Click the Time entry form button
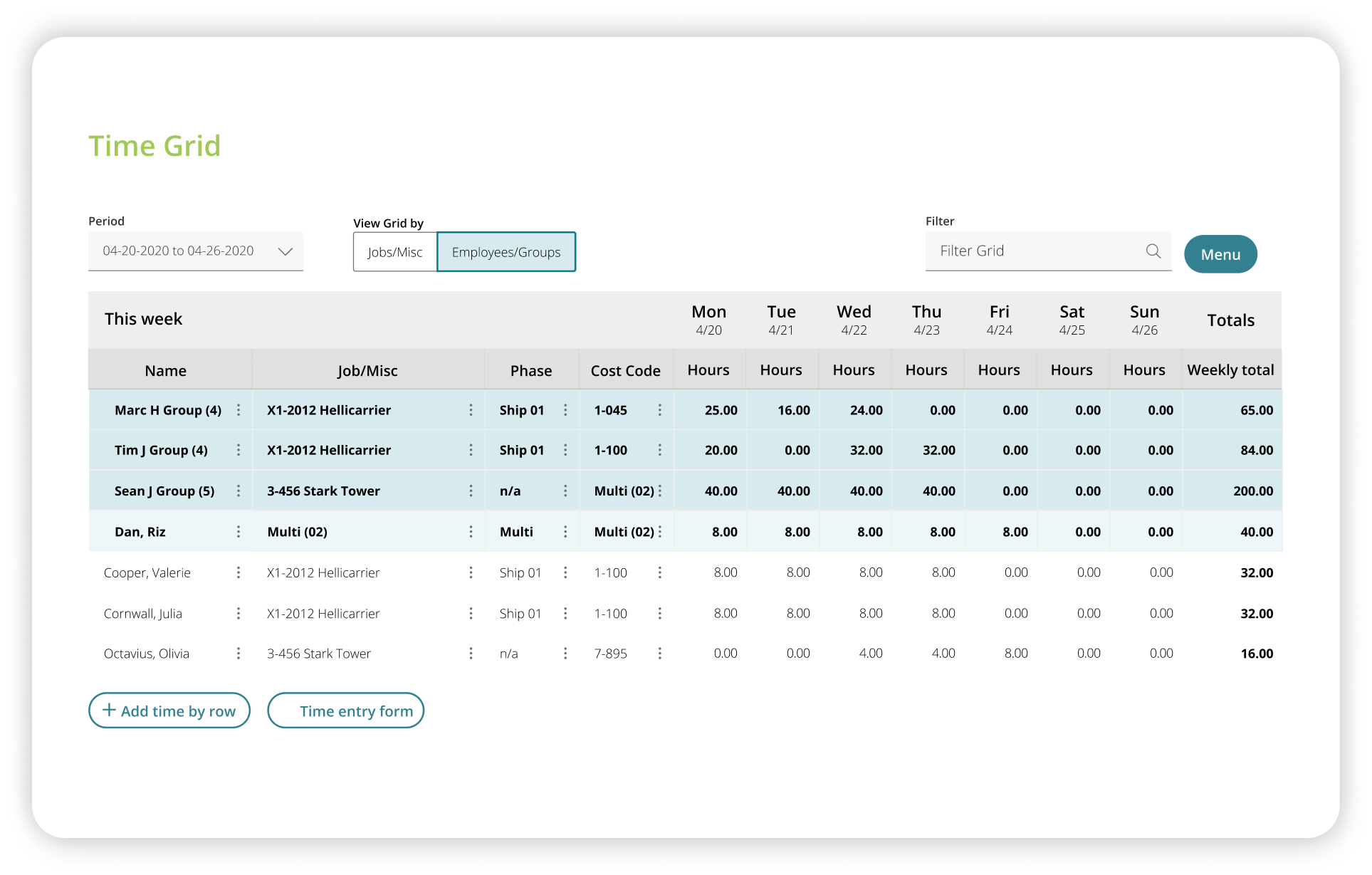The image size is (1372, 875). pos(346,710)
